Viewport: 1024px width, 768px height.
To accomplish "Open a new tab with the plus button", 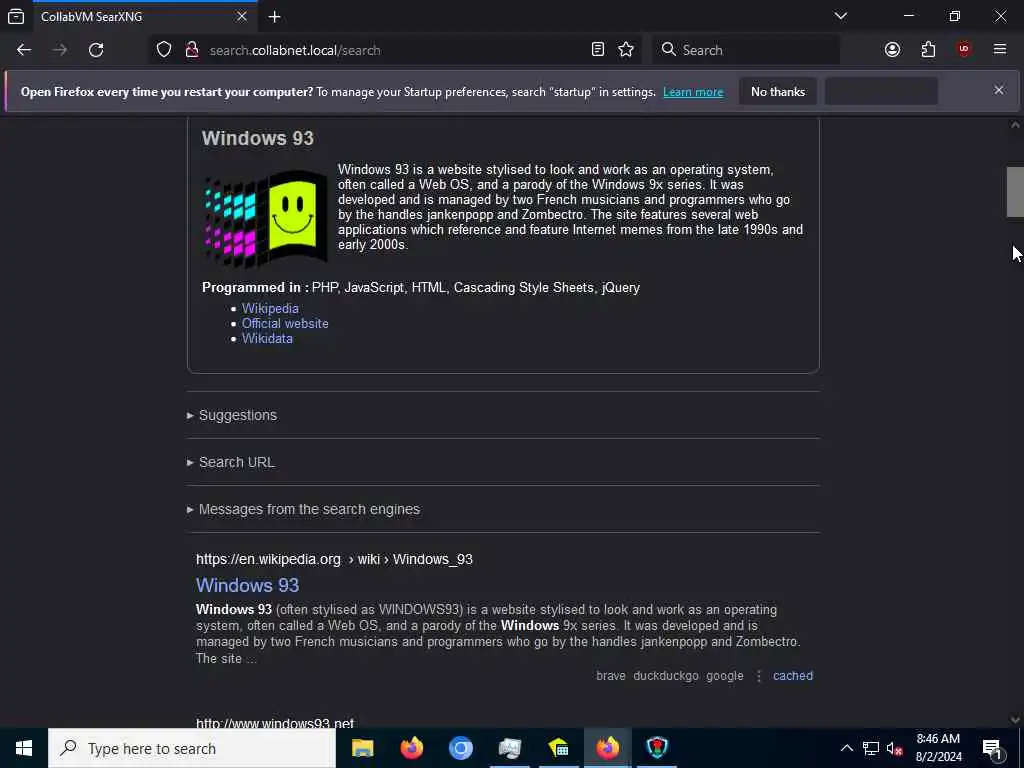I will (274, 16).
